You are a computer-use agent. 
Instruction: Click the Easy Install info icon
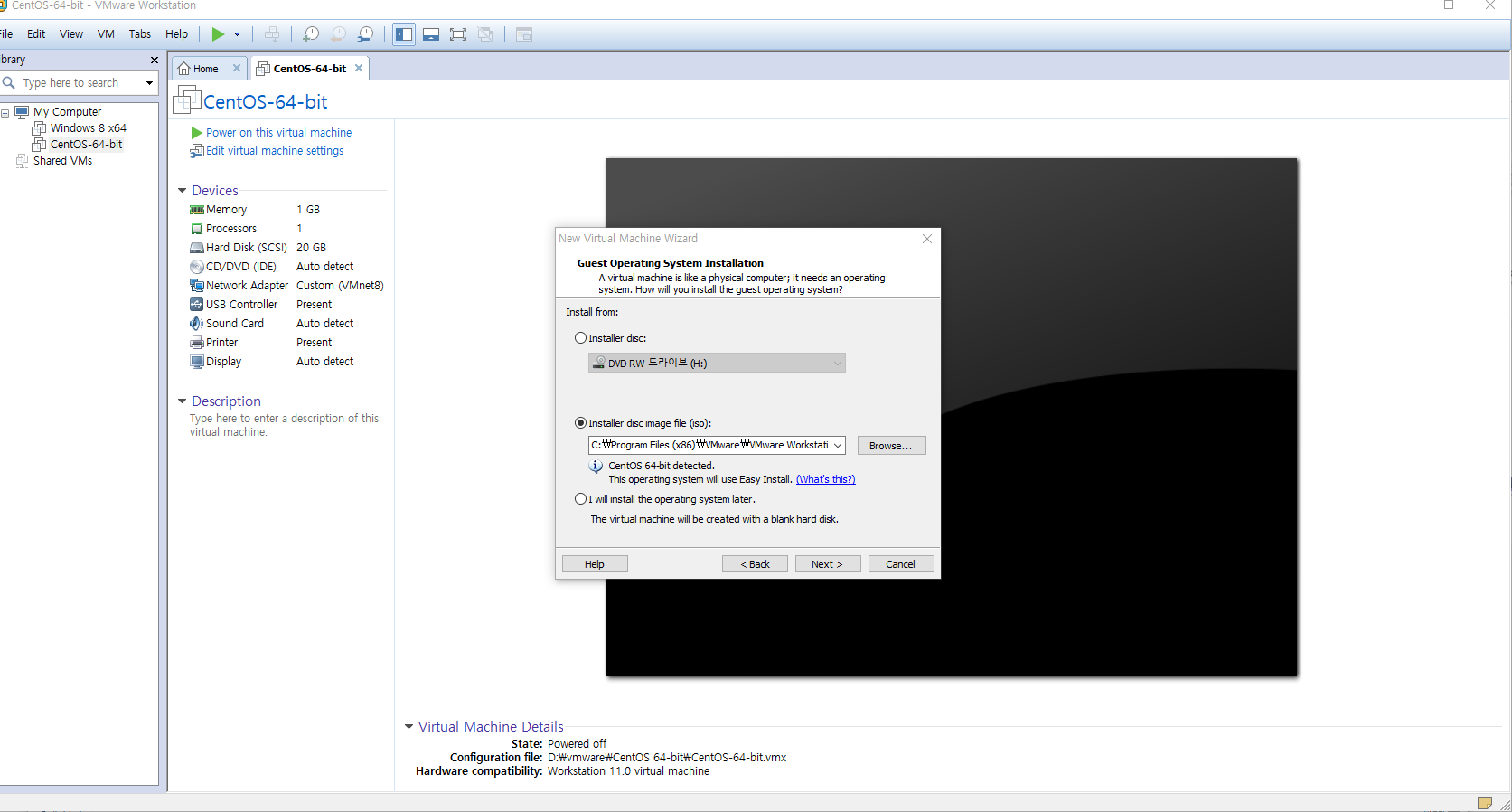(x=596, y=467)
